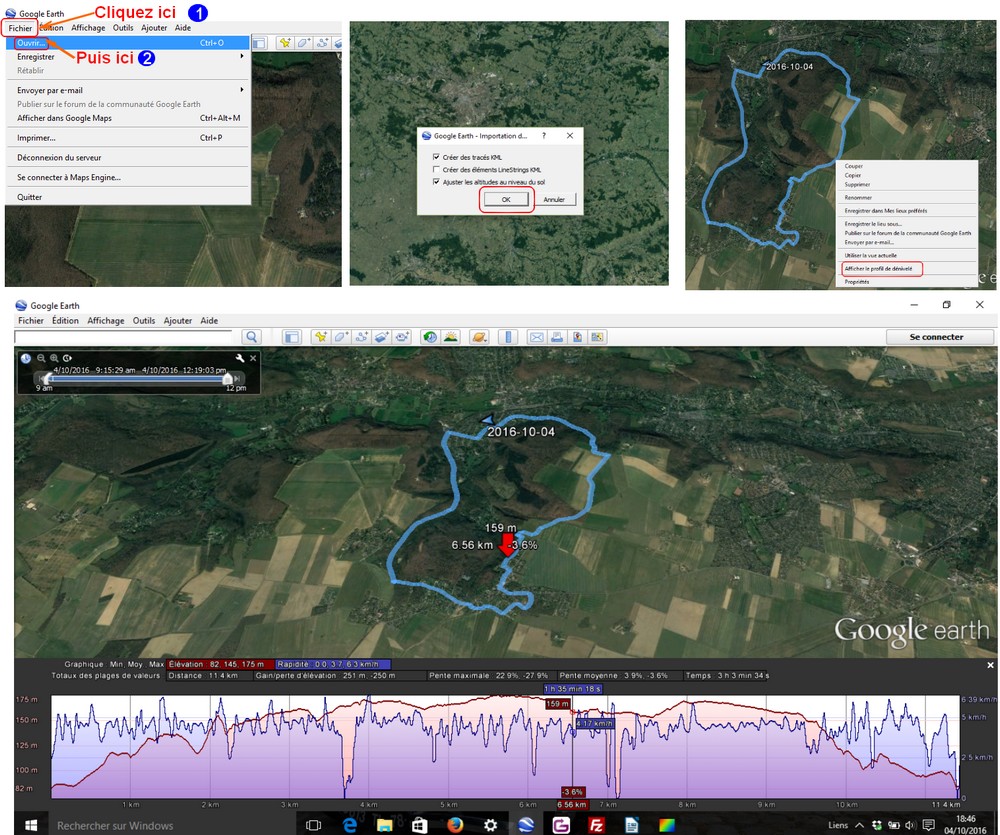Select the add polygon tool in main toolbar
Screen dimensions: 1000x835
pos(341,337)
